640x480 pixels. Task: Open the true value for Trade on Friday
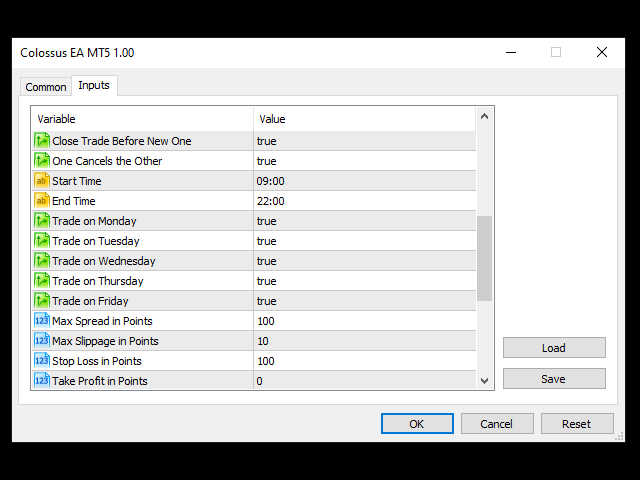[x=364, y=301]
